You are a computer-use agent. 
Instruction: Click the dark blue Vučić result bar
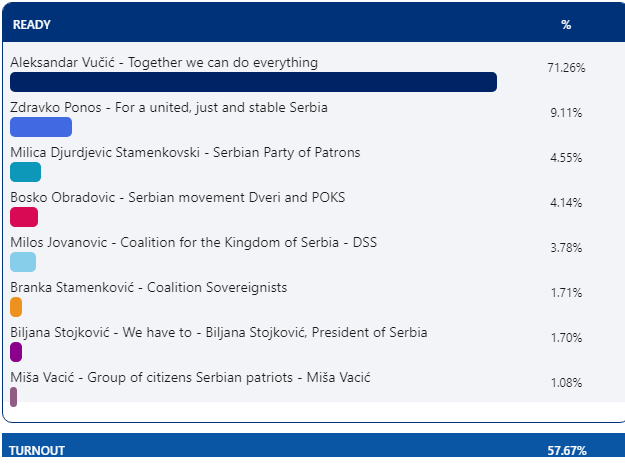click(253, 82)
